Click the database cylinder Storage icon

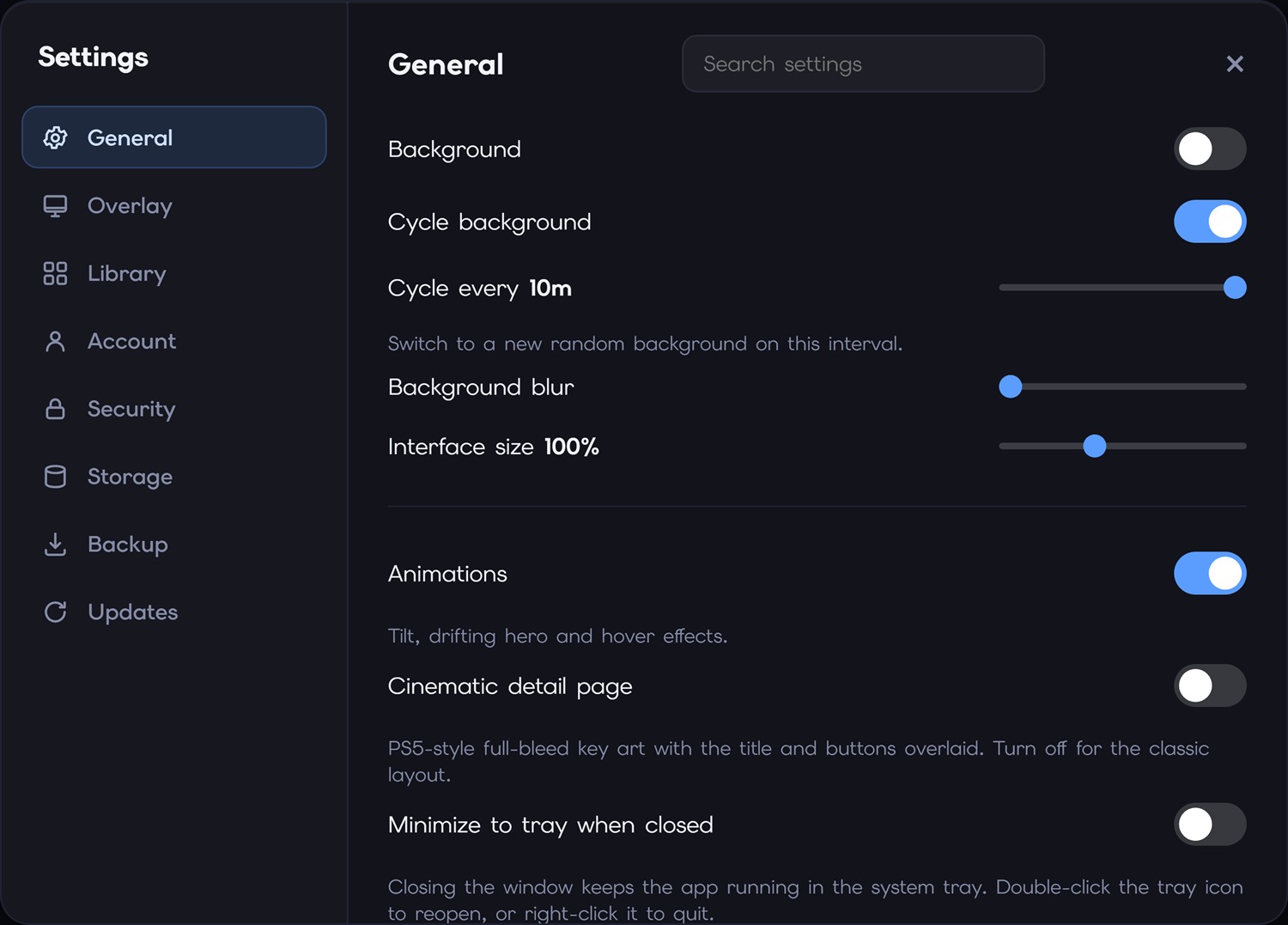(55, 477)
